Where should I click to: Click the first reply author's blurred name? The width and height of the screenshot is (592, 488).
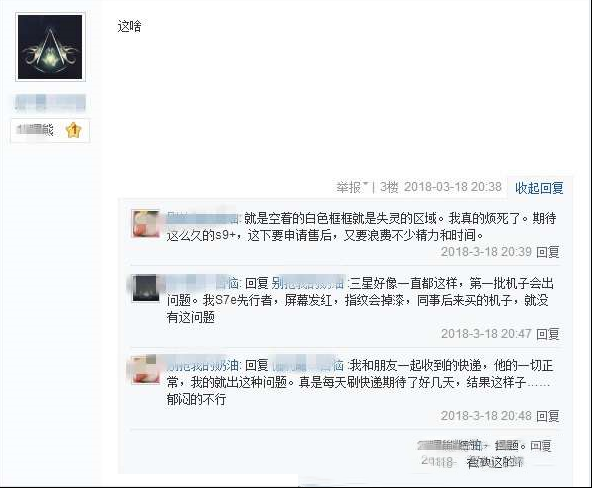203,218
